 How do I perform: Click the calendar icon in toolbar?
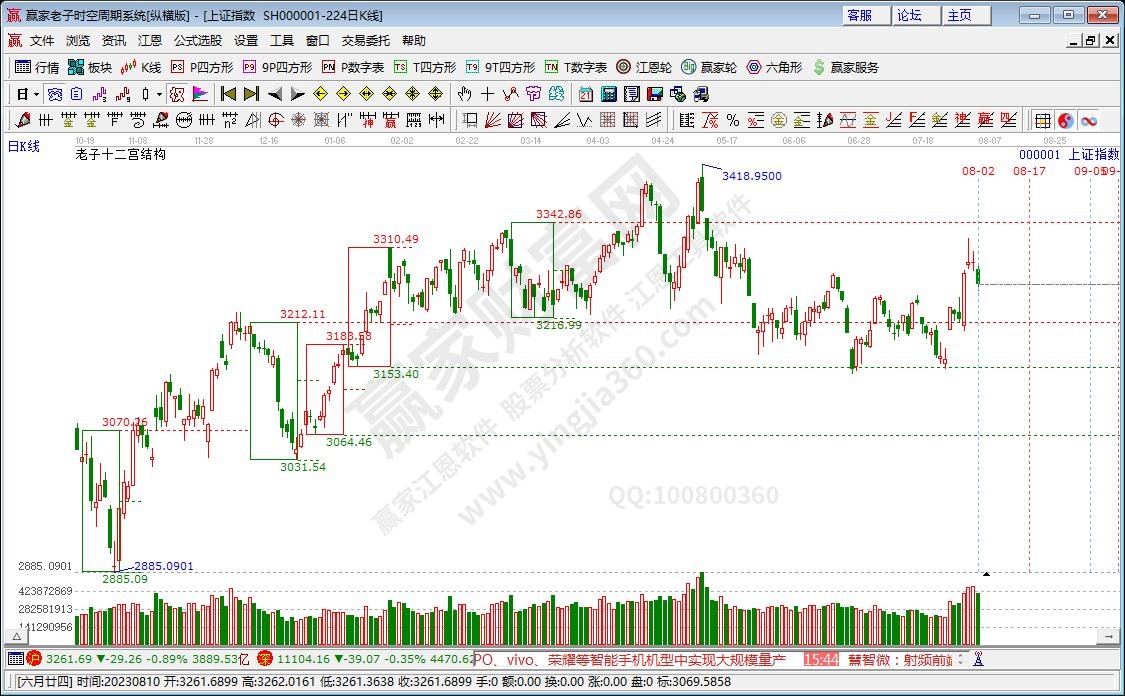coord(585,94)
